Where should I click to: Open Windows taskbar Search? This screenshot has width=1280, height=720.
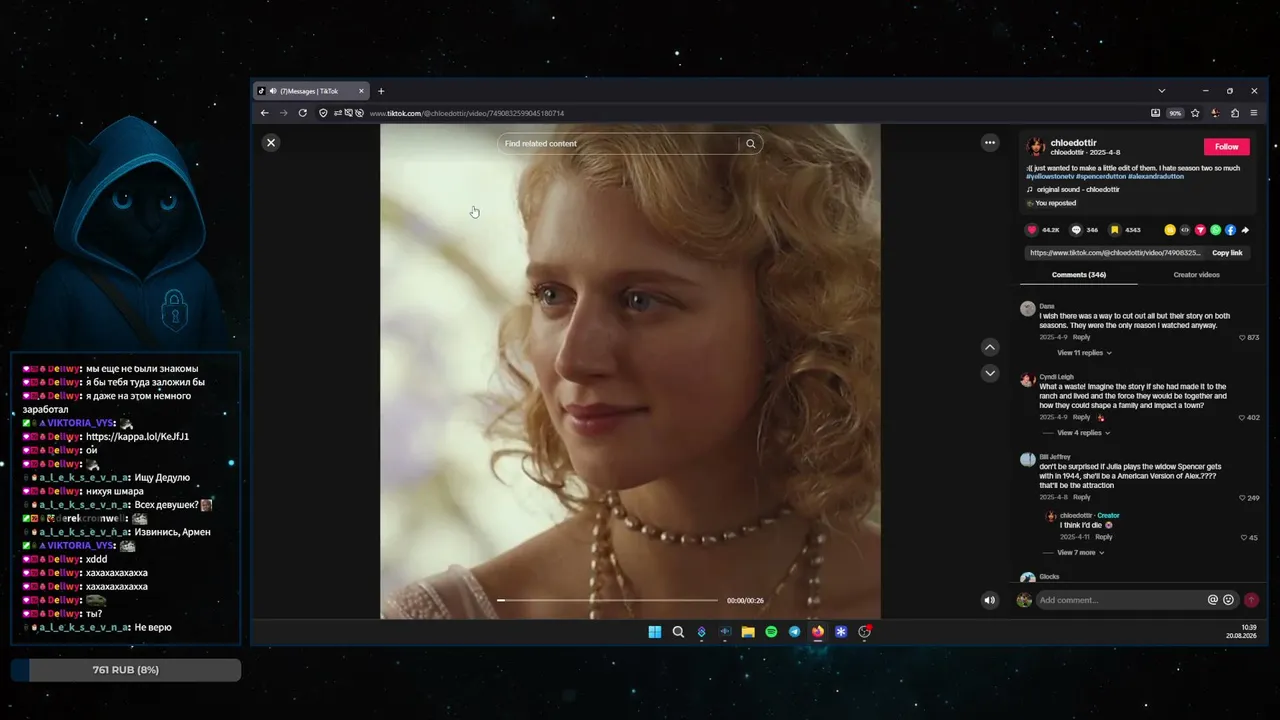click(x=678, y=632)
